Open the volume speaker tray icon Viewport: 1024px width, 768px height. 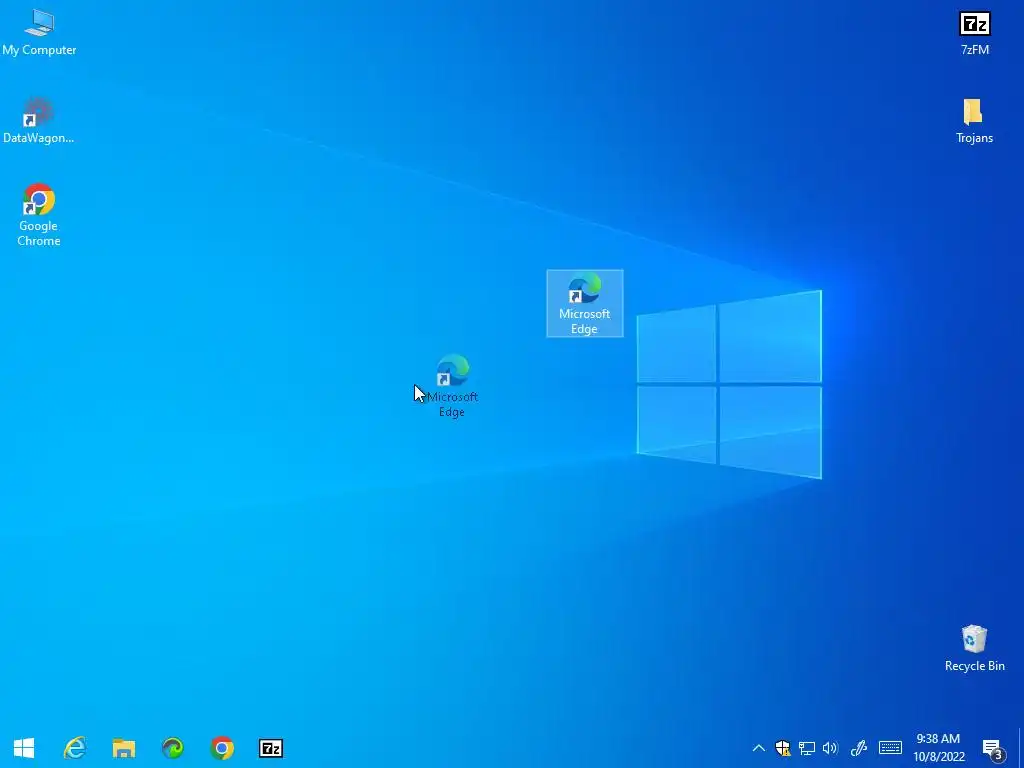coord(830,748)
